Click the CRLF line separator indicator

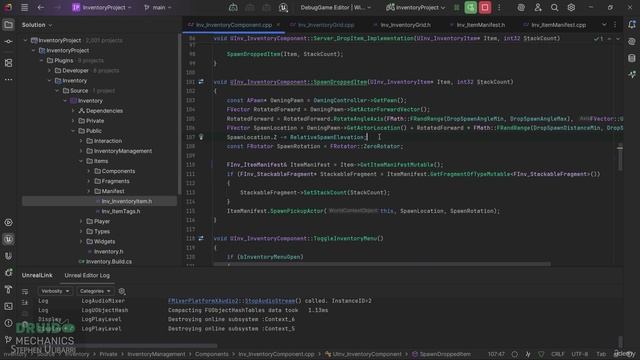click(x=558, y=354)
